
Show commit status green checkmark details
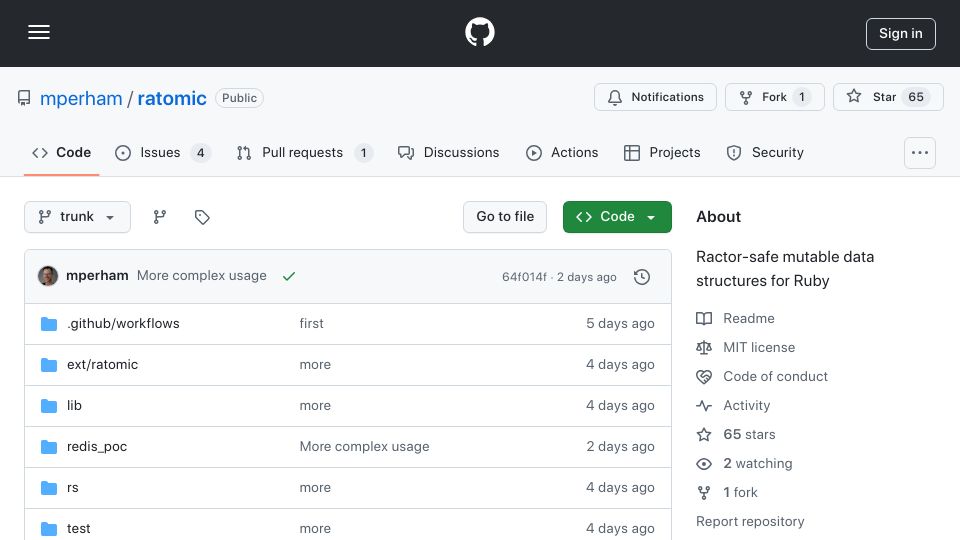point(289,276)
